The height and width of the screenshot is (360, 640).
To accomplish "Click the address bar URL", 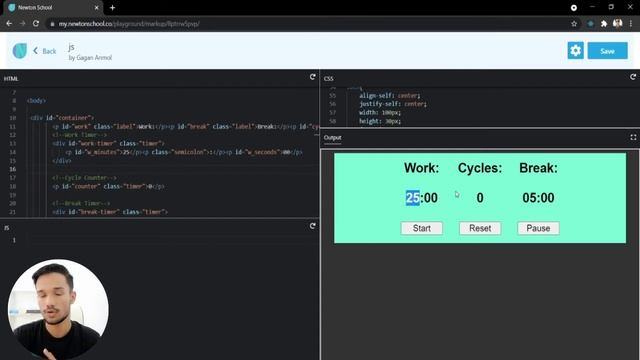I will tap(129, 24).
